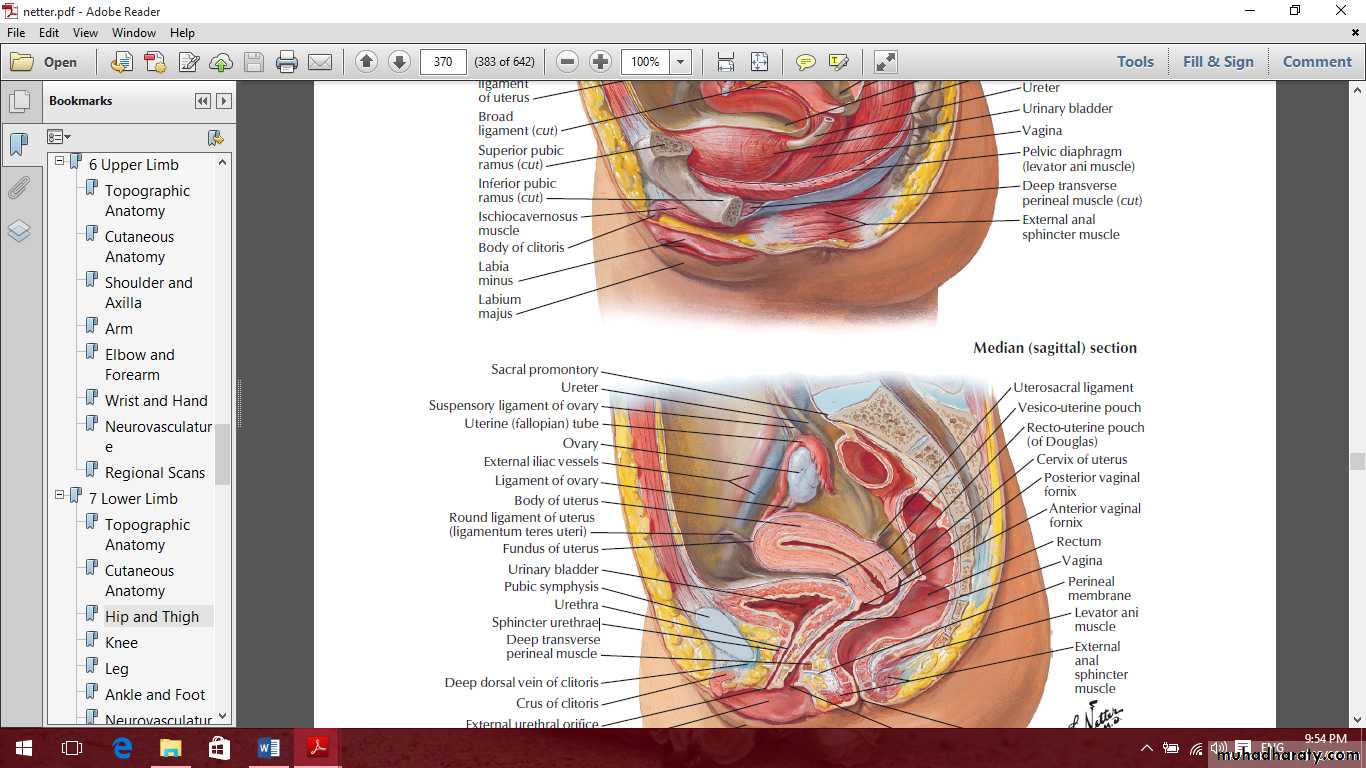Add a sticky note comment
Viewport: 1366px width, 768px height.
click(805, 62)
